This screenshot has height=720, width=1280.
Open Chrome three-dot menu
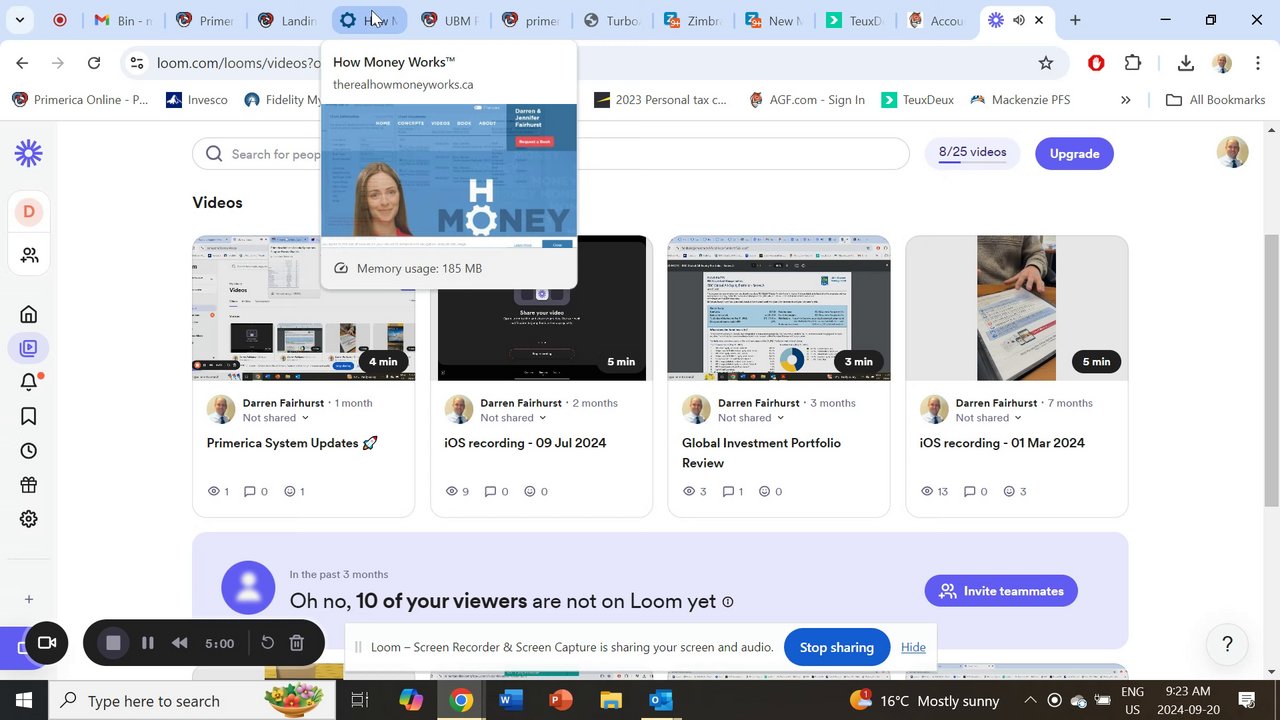click(1258, 63)
